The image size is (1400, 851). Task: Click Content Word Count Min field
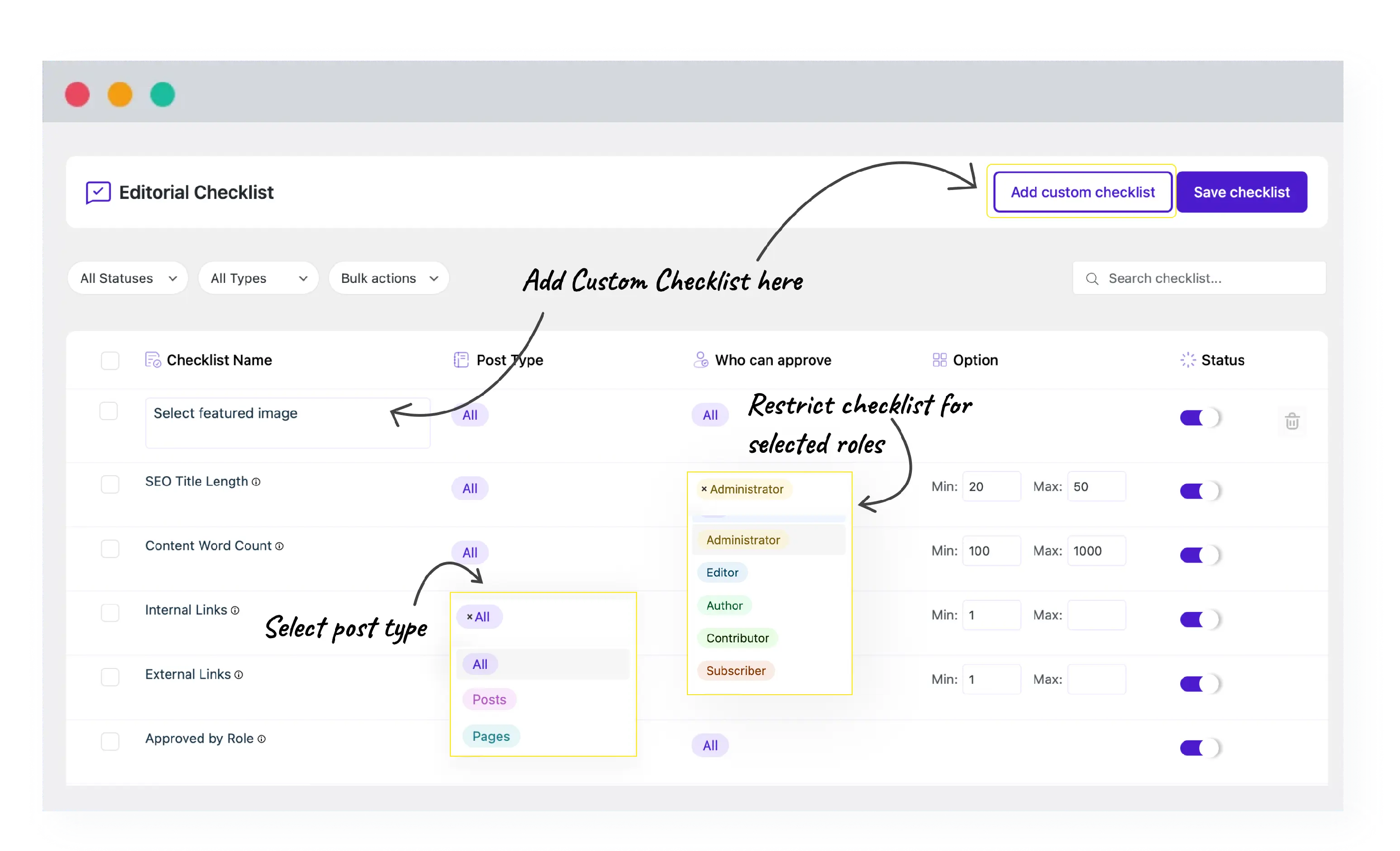click(992, 551)
